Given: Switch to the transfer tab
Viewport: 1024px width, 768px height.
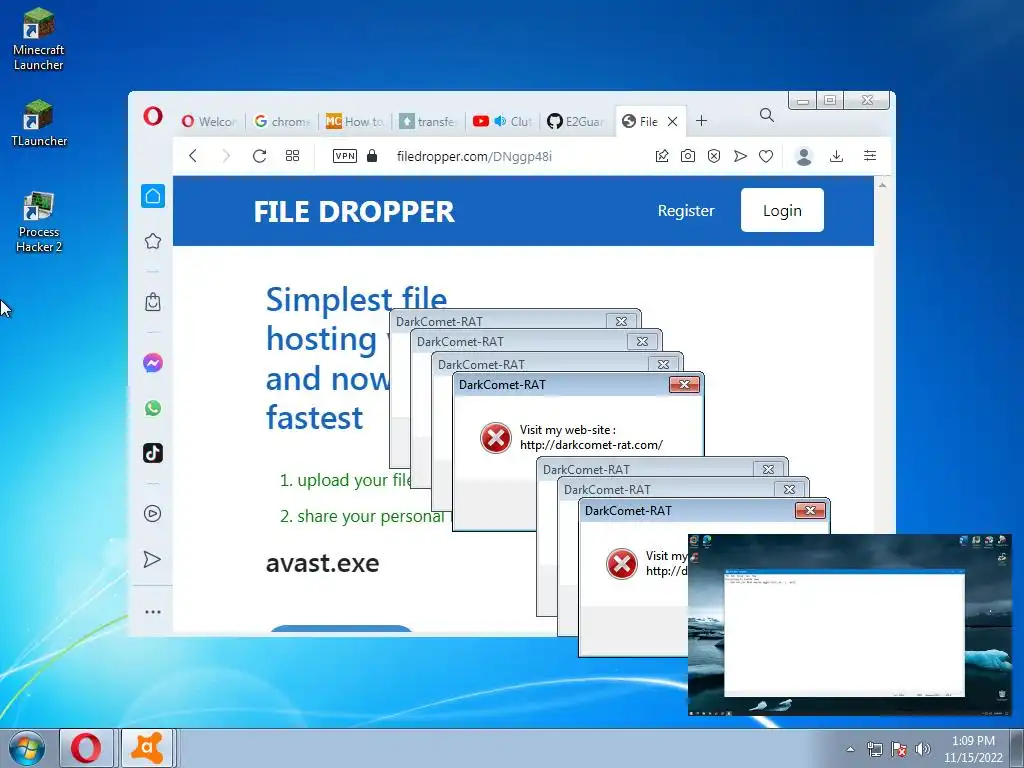Looking at the screenshot, I should tap(428, 121).
